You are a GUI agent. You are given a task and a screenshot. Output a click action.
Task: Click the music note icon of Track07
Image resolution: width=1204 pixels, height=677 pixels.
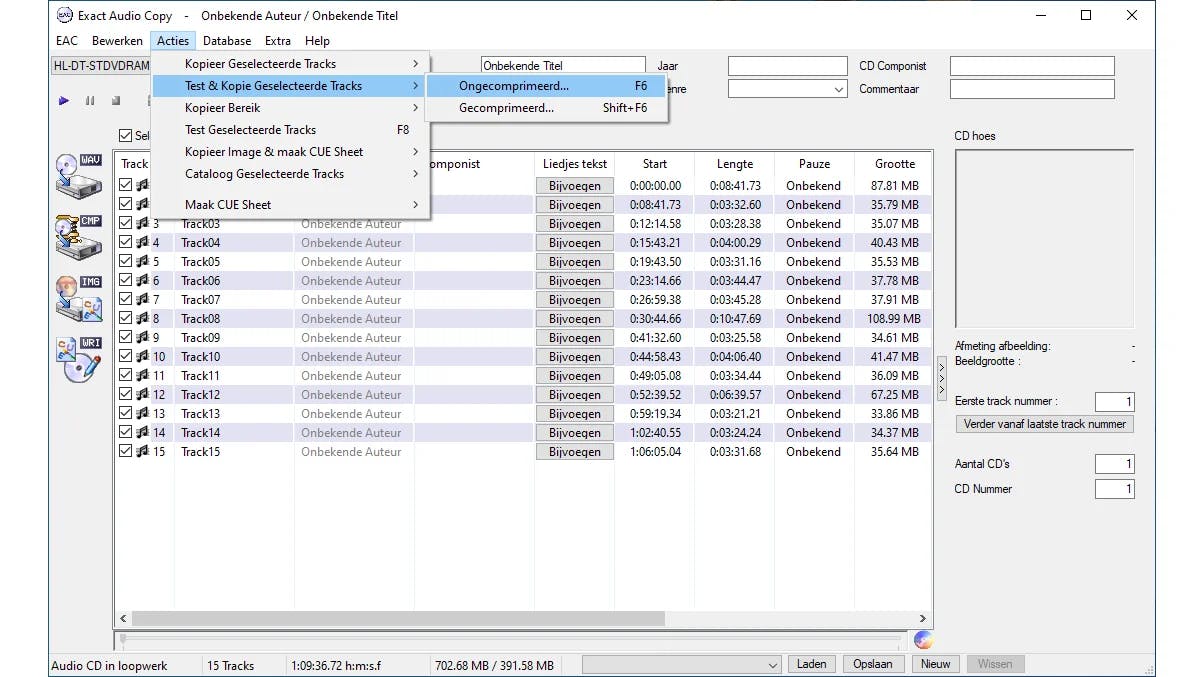[x=142, y=299]
